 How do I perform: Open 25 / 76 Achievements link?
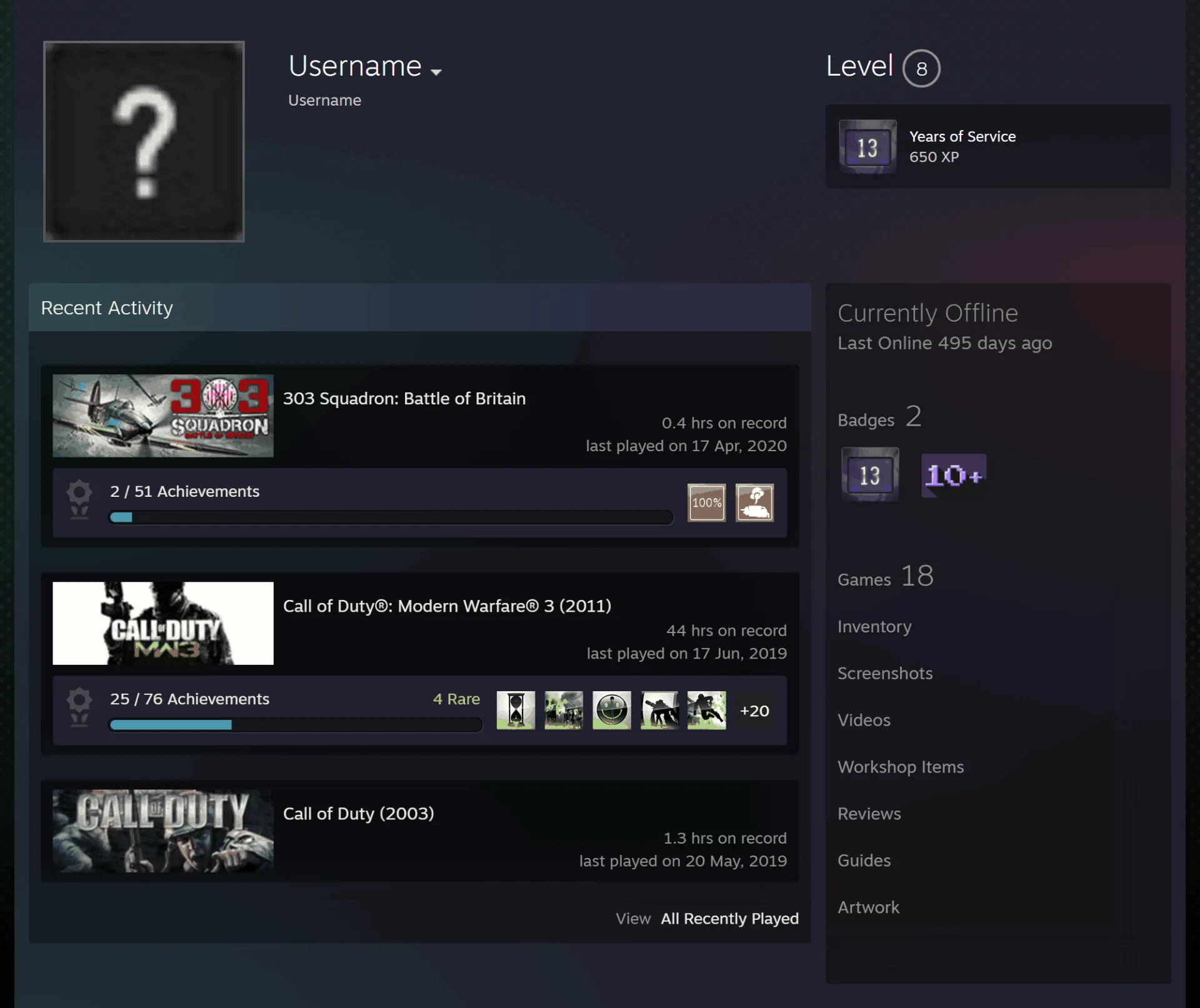pos(189,699)
